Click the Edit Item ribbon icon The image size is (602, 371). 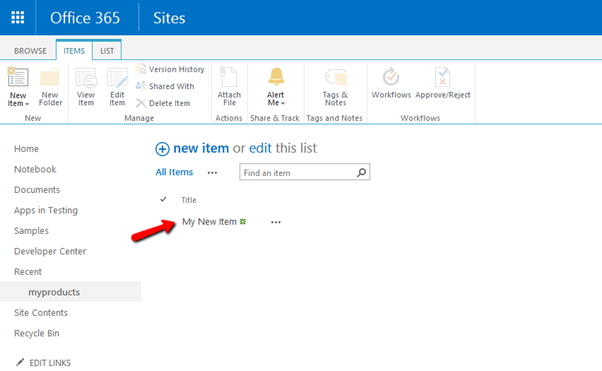coord(117,78)
